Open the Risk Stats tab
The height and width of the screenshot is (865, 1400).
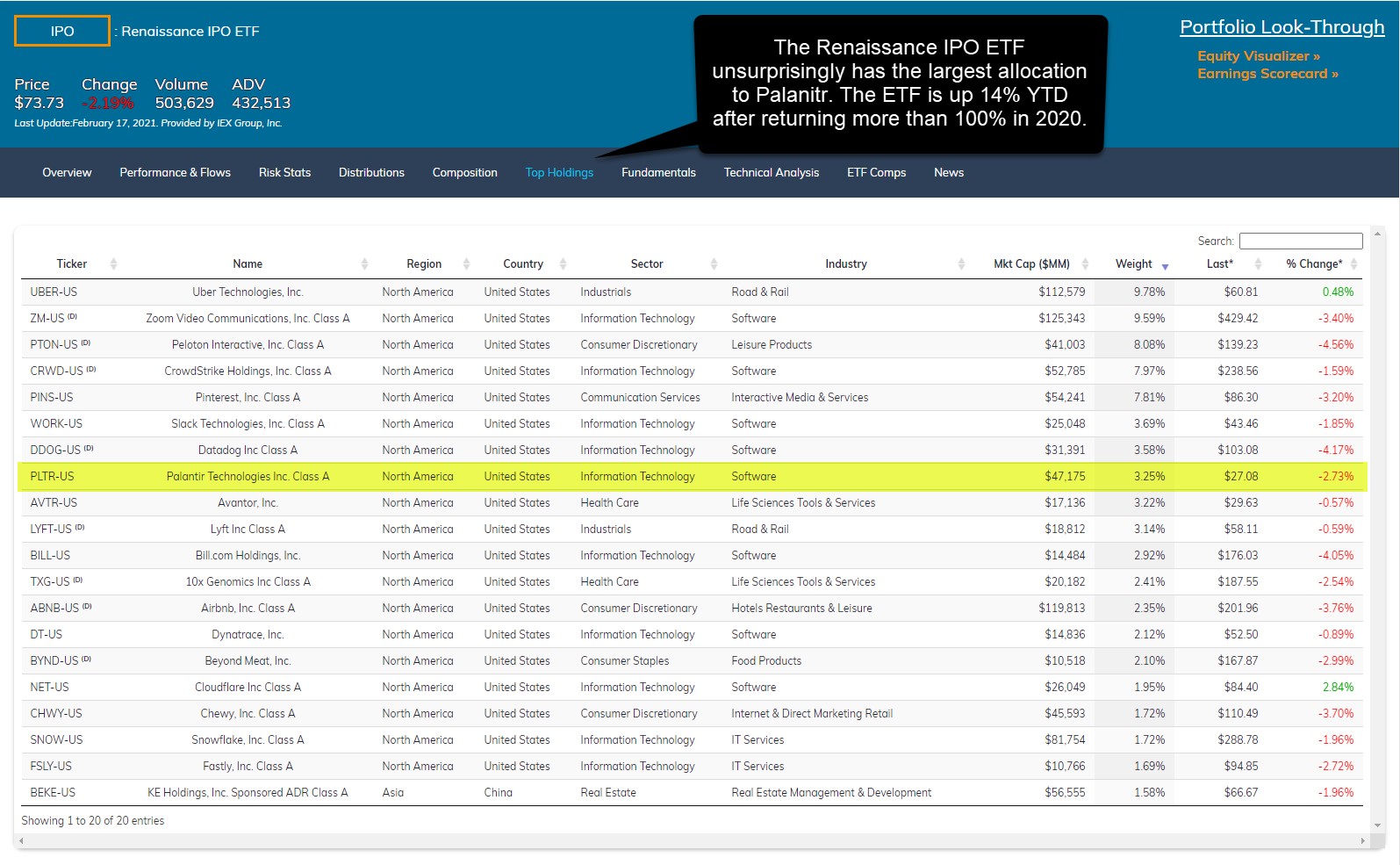click(284, 173)
